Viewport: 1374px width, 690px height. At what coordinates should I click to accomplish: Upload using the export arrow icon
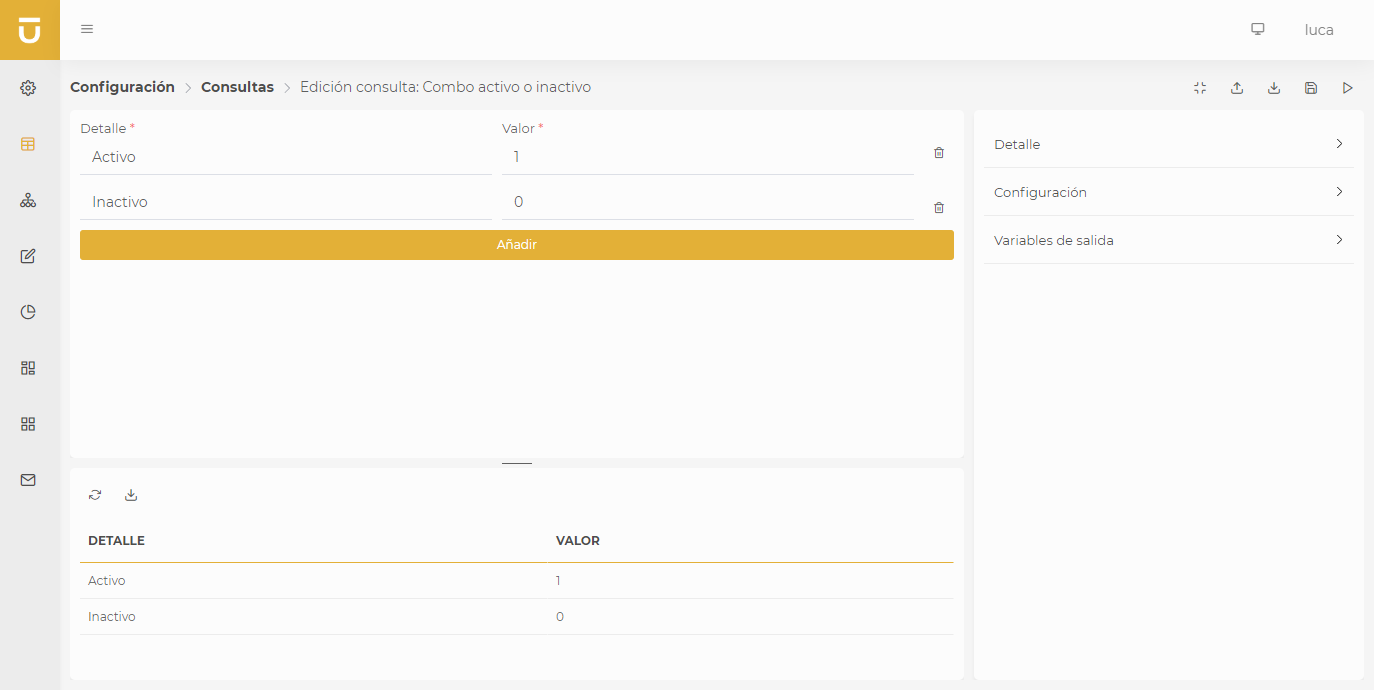point(1236,88)
